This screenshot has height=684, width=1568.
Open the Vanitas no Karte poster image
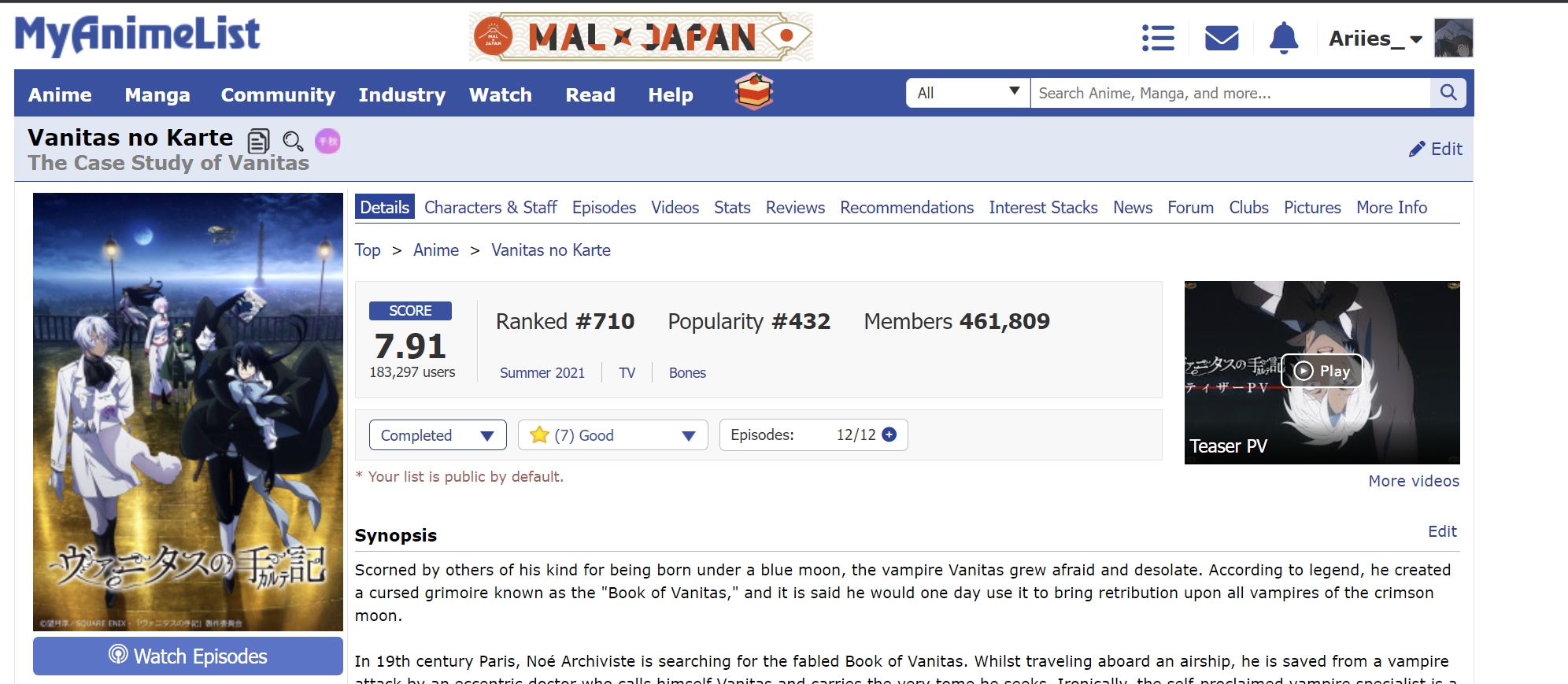[188, 412]
